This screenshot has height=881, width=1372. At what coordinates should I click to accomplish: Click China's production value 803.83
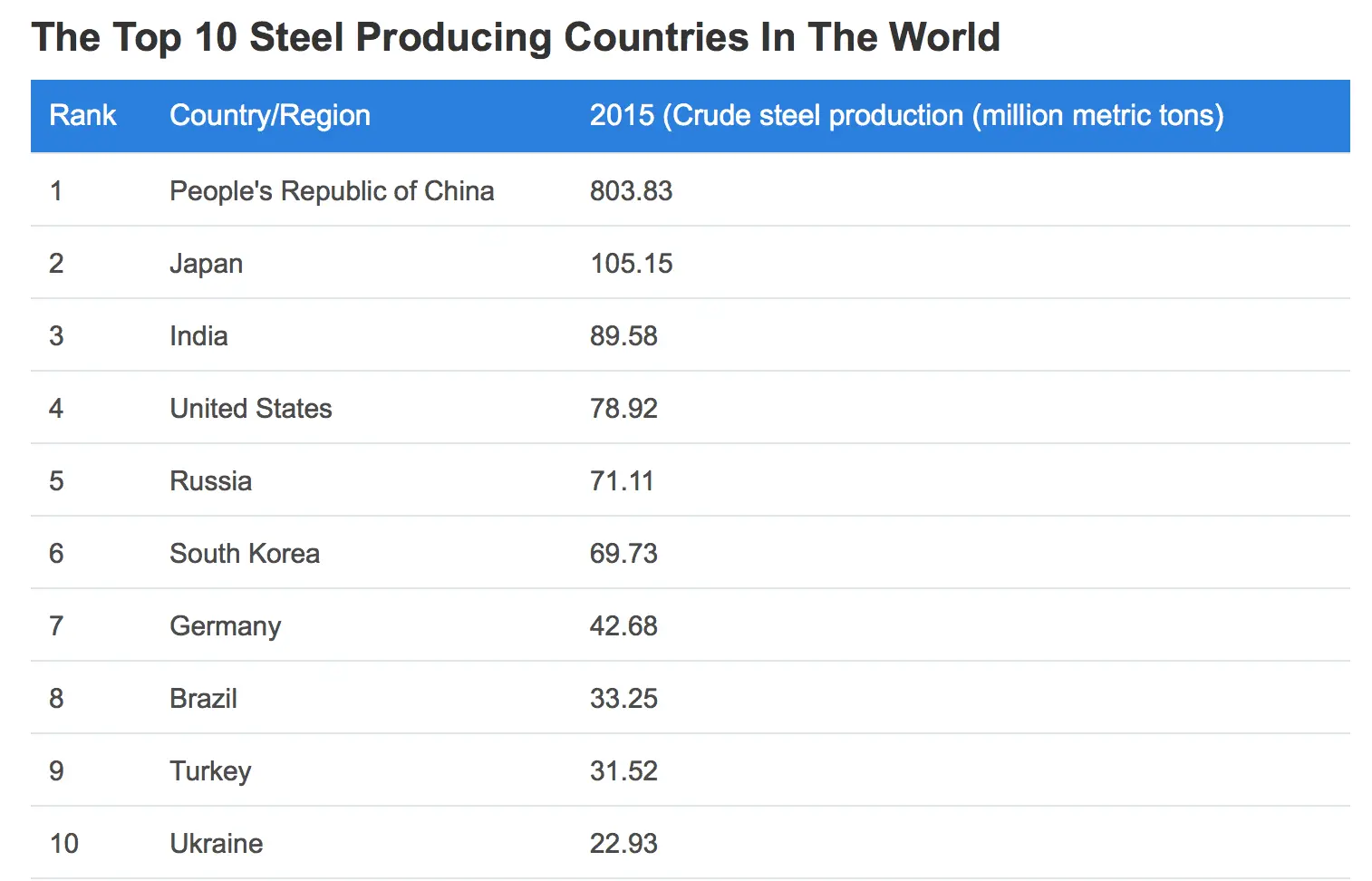[632, 191]
